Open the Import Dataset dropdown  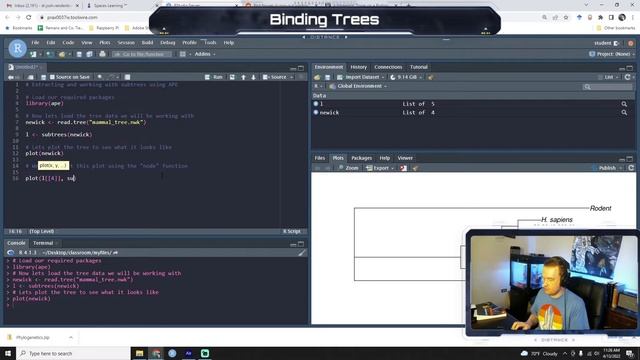(361, 77)
